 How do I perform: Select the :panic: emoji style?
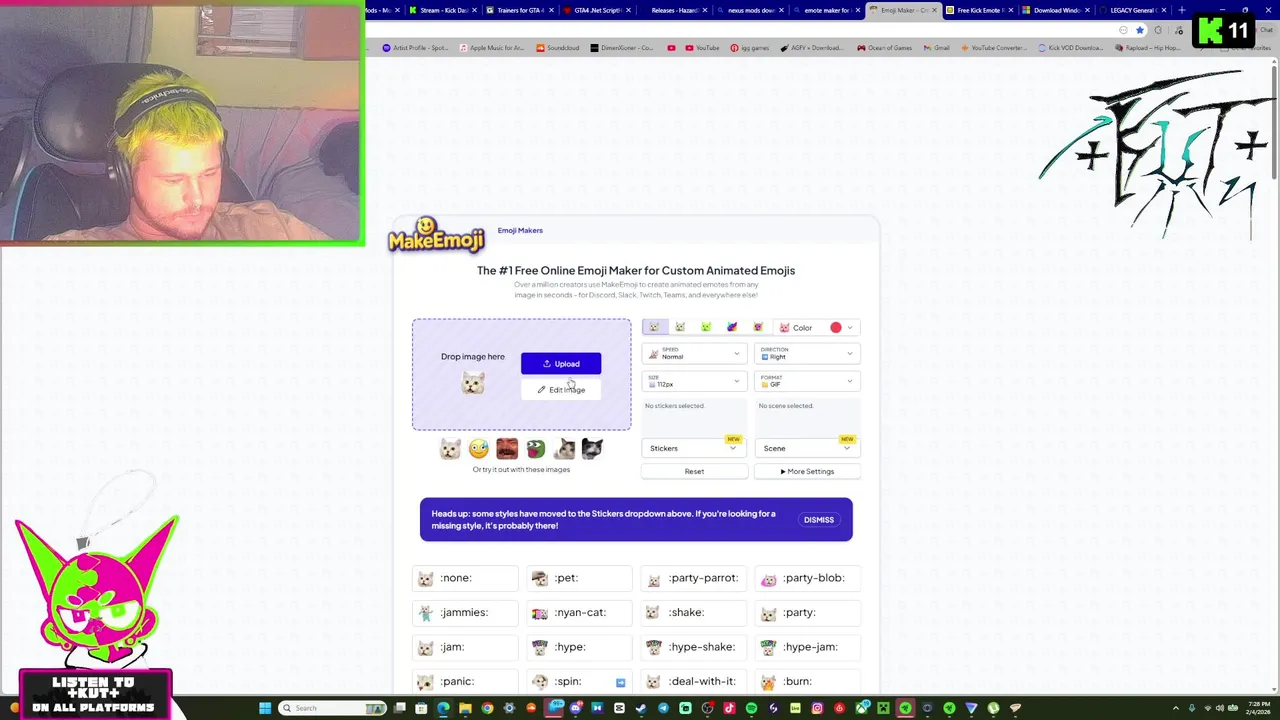(465, 682)
